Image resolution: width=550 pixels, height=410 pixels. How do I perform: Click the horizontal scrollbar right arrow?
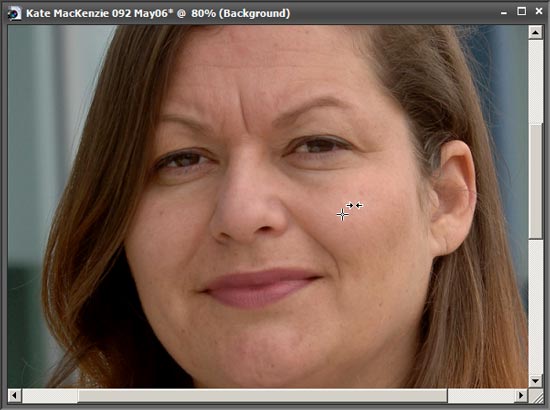(521, 395)
